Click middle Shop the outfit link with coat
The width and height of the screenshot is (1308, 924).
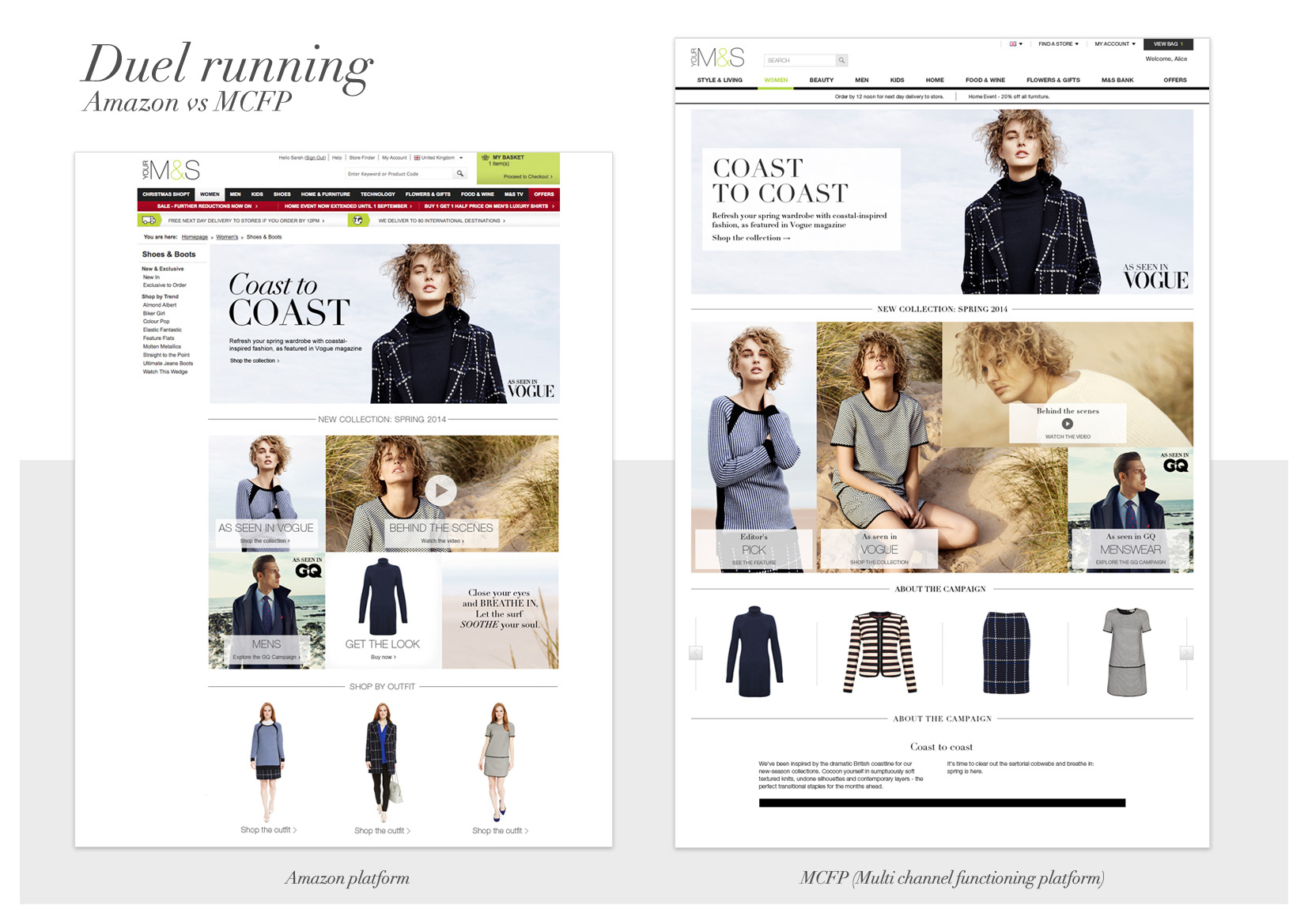(382, 831)
